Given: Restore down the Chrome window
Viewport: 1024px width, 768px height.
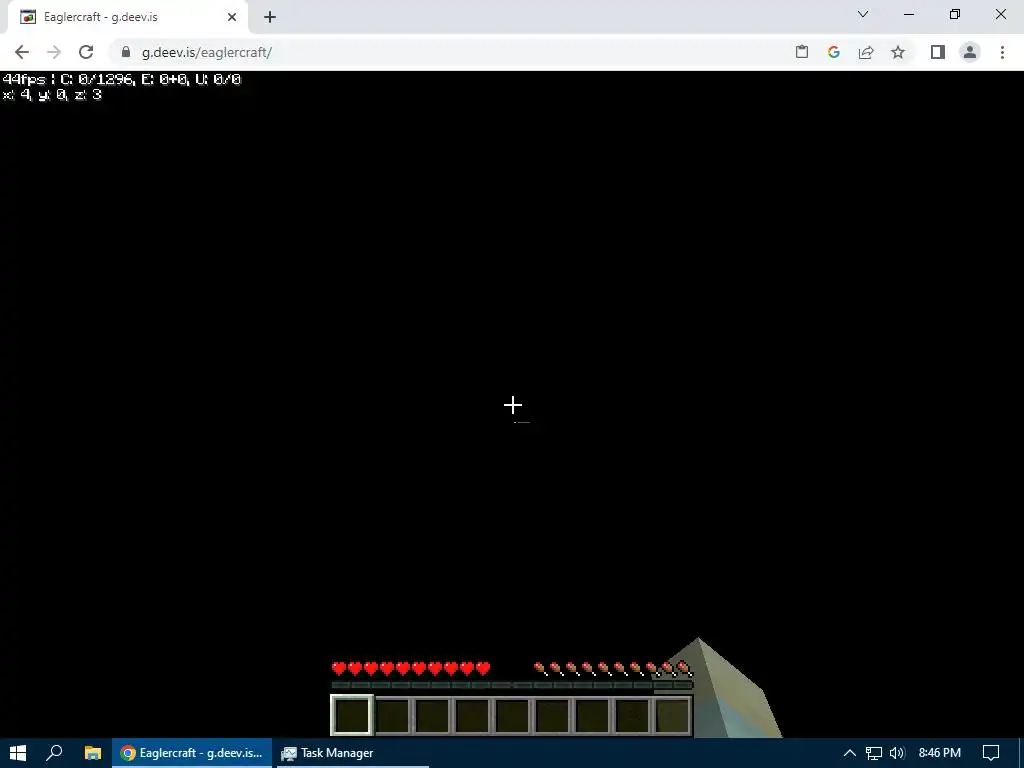Looking at the screenshot, I should coord(955,14).
